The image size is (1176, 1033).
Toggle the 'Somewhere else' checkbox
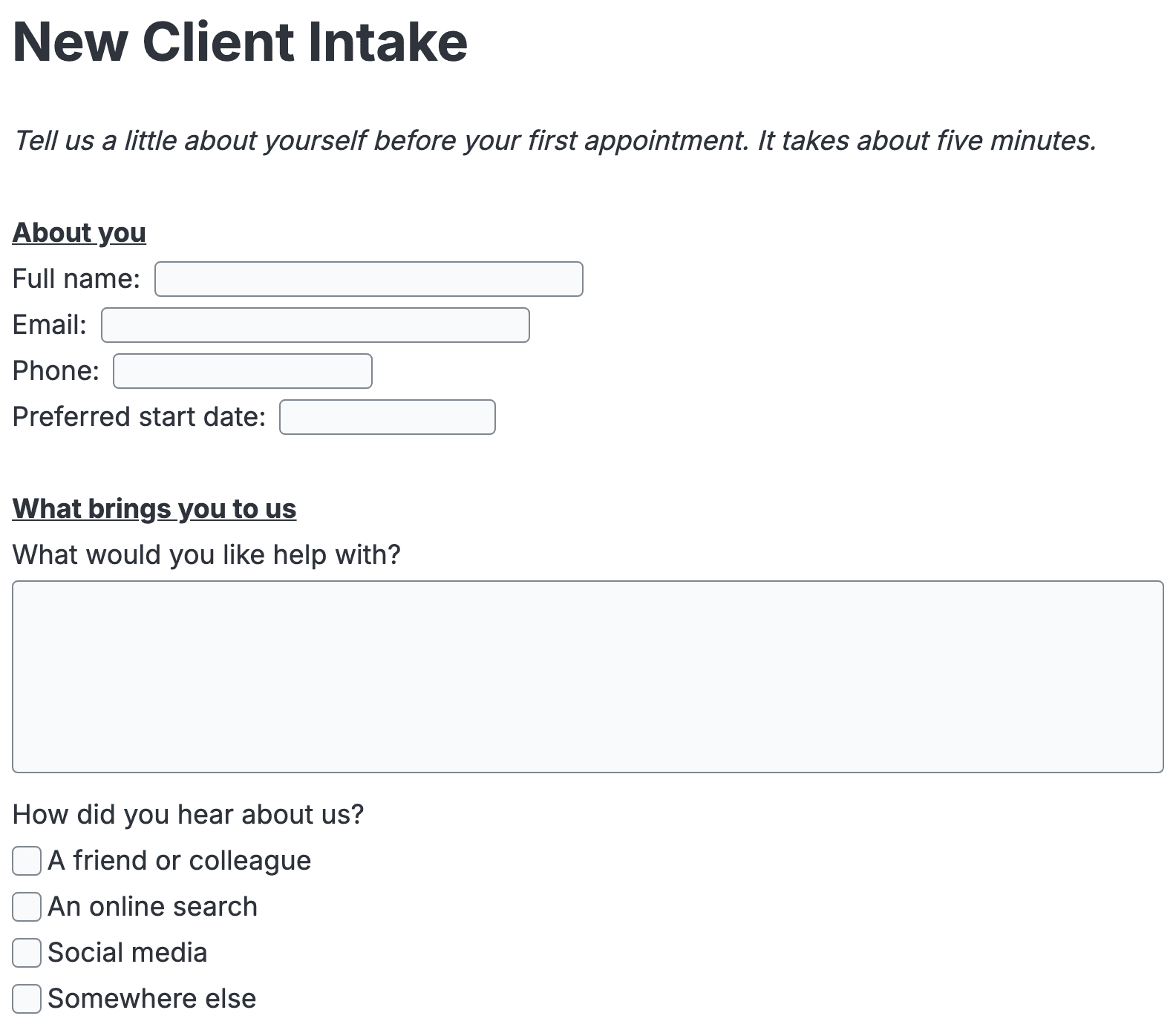[x=27, y=1000]
